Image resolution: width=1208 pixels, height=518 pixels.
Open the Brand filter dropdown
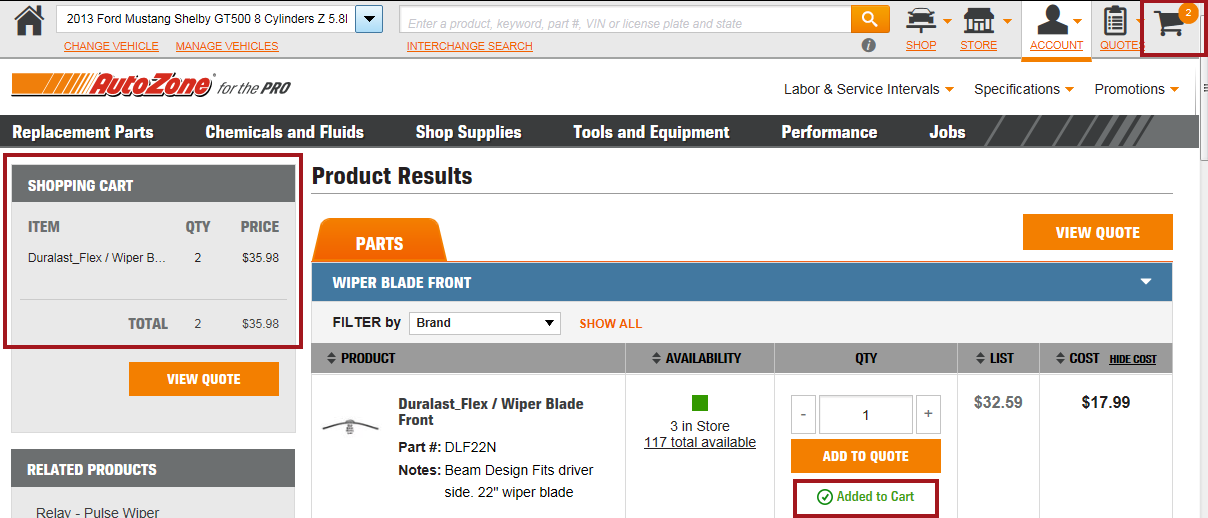pos(485,323)
